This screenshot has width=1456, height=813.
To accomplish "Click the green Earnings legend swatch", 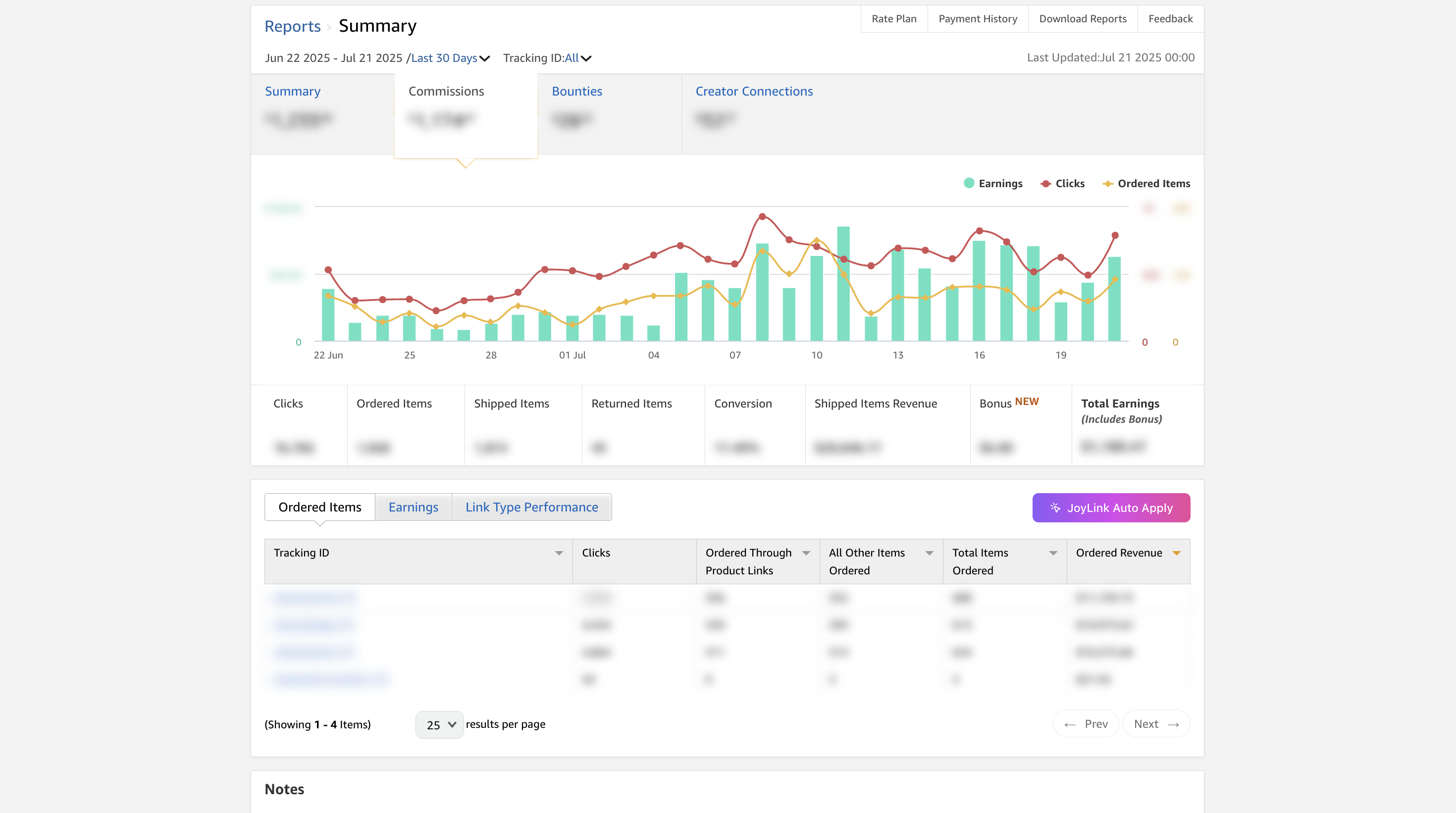I will (969, 183).
